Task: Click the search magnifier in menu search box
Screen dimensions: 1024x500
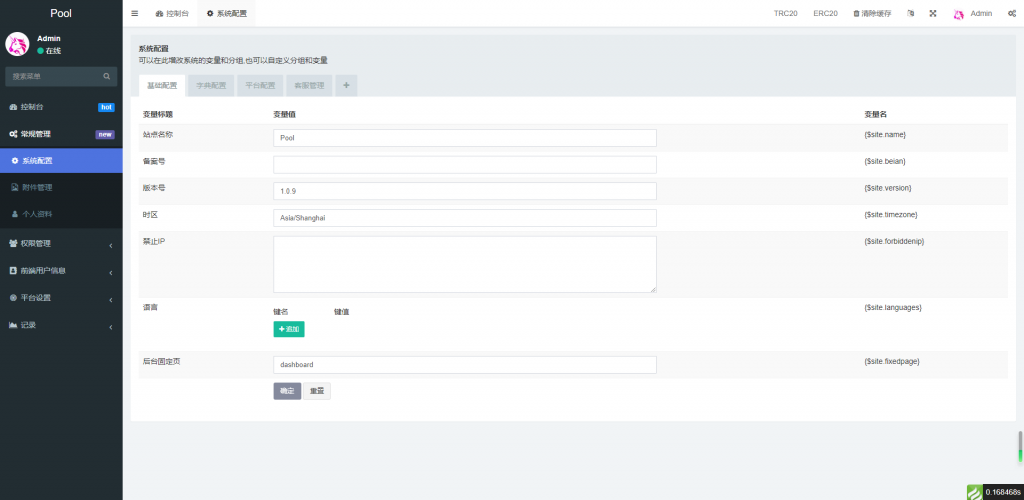Action: tap(107, 76)
